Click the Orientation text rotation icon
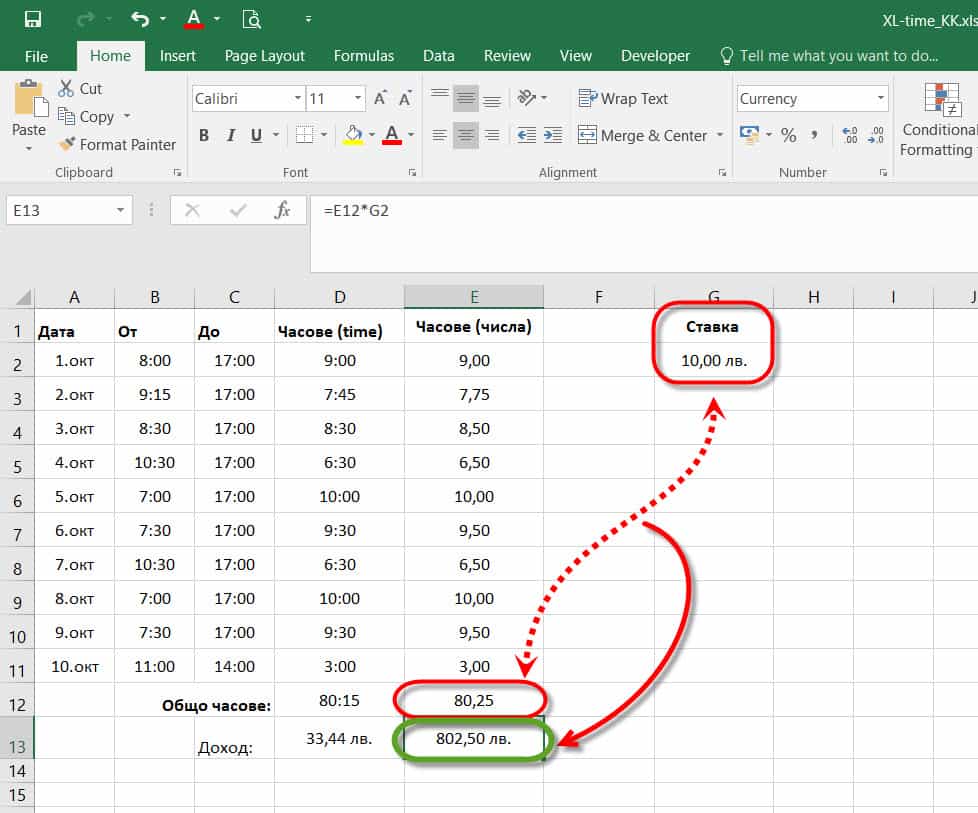Screen dimensions: 978x813 coord(527,98)
